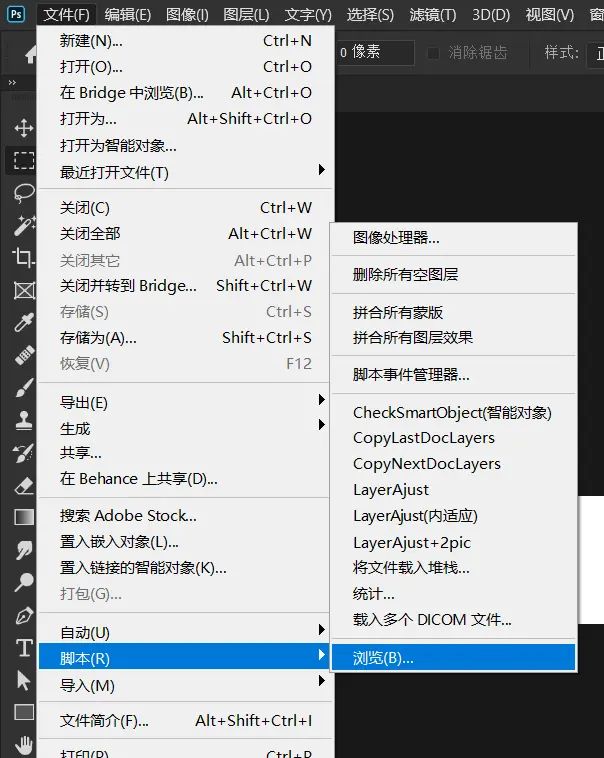The image size is (604, 758).
Task: Select the History Brush tool
Action: 24,453
